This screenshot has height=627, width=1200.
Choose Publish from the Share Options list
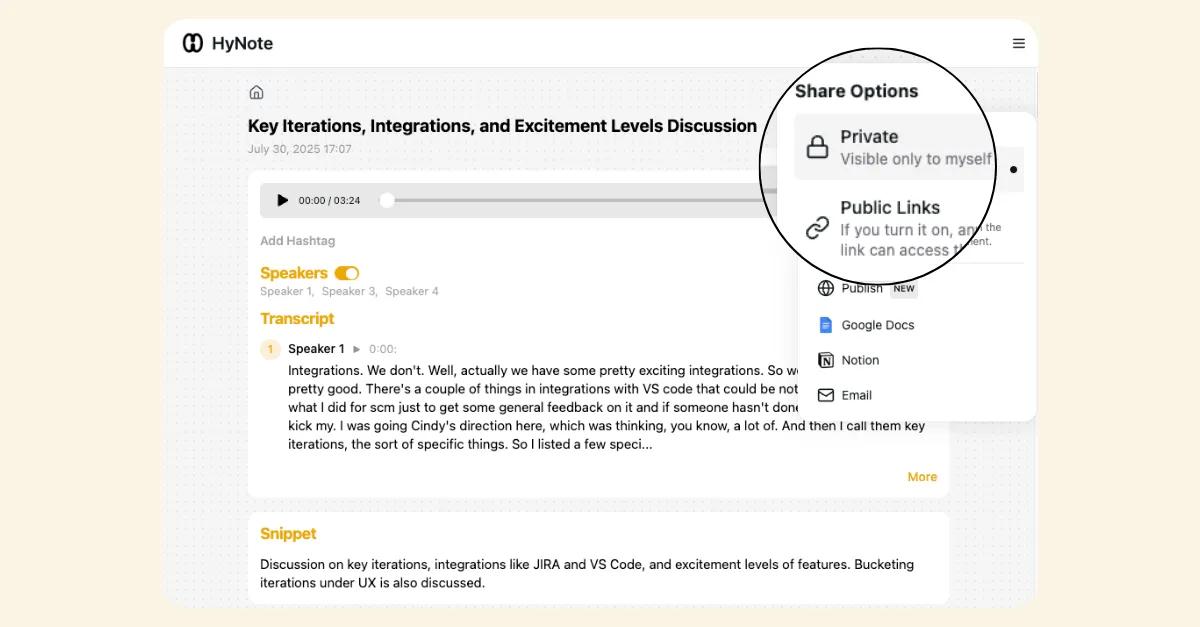pos(861,288)
